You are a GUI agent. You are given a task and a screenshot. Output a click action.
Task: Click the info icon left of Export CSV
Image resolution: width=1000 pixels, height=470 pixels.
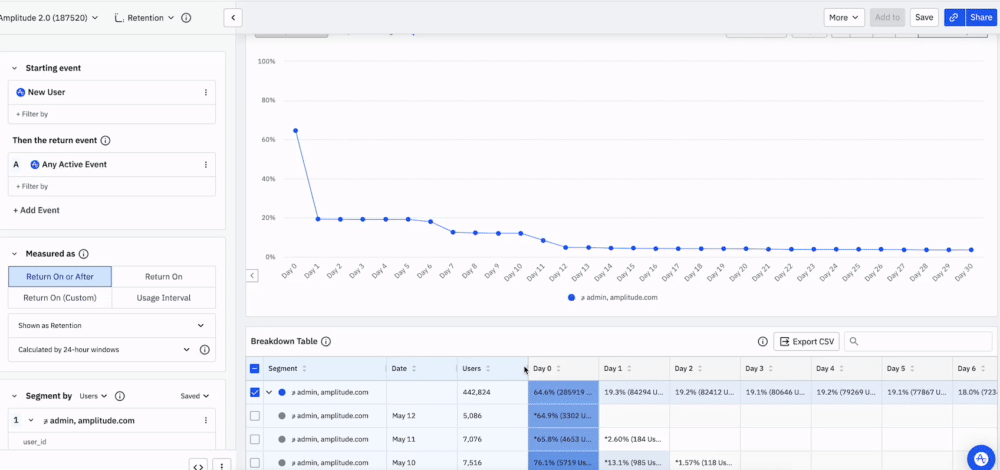point(762,342)
